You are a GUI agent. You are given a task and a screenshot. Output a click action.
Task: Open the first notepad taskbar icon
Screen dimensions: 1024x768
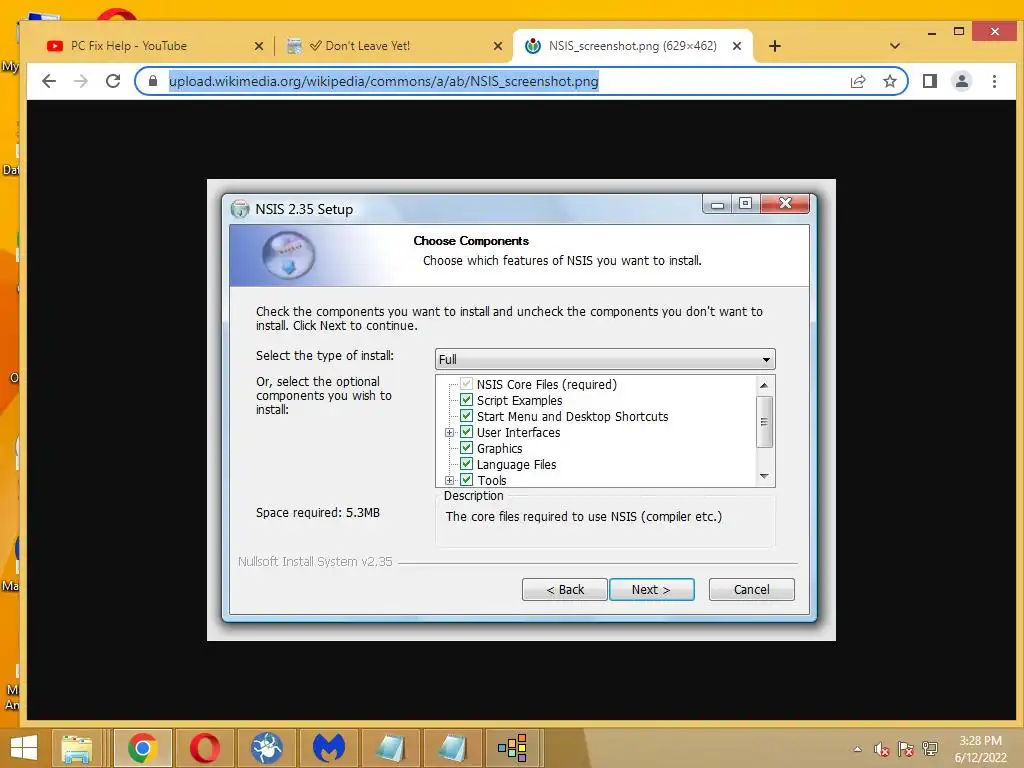(391, 748)
